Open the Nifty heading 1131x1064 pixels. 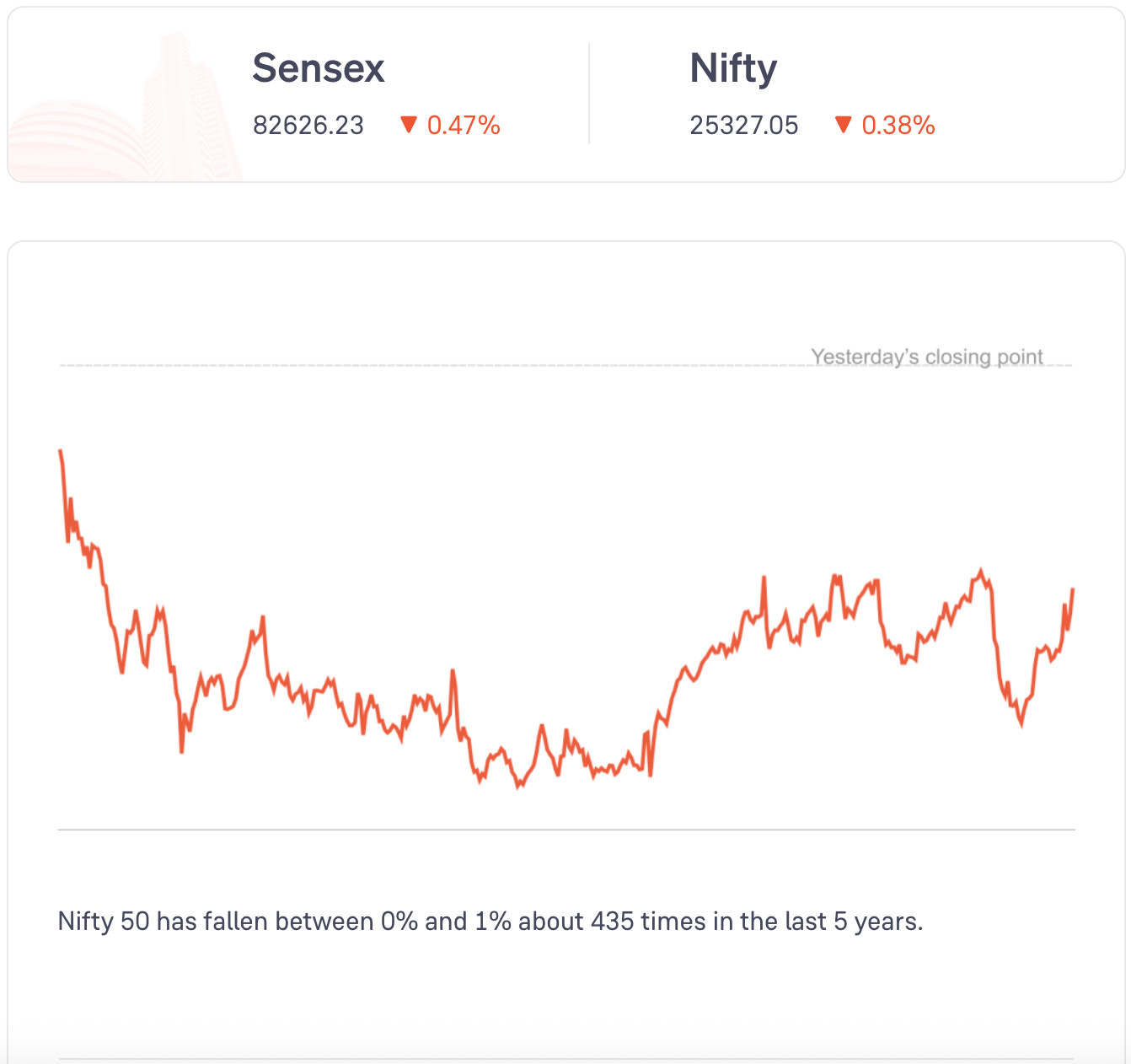[x=733, y=68]
